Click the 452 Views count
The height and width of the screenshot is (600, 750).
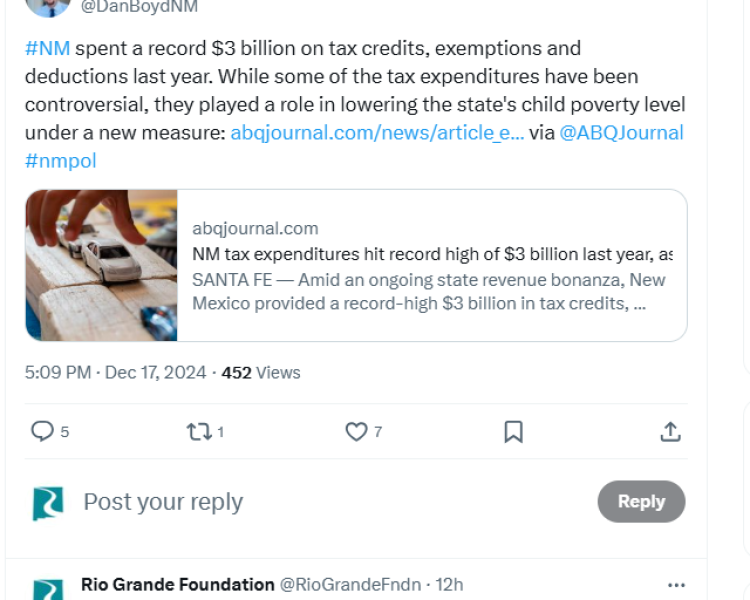pyautogui.click(x=261, y=372)
